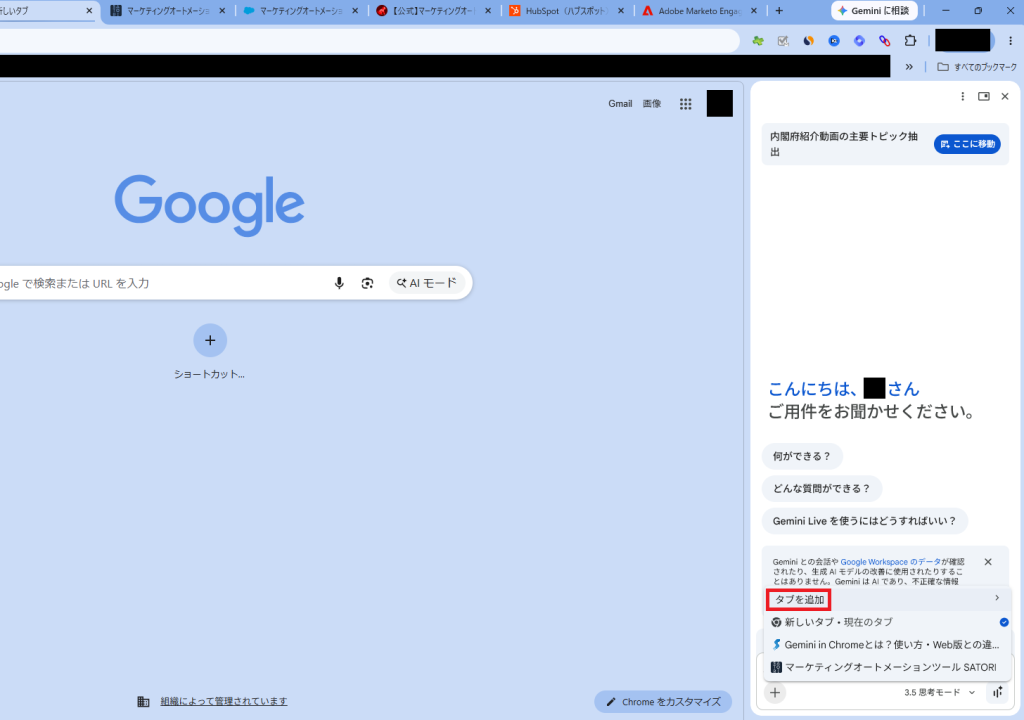This screenshot has height=720, width=1024.
Task: Click the Google logo
Action: [x=210, y=205]
